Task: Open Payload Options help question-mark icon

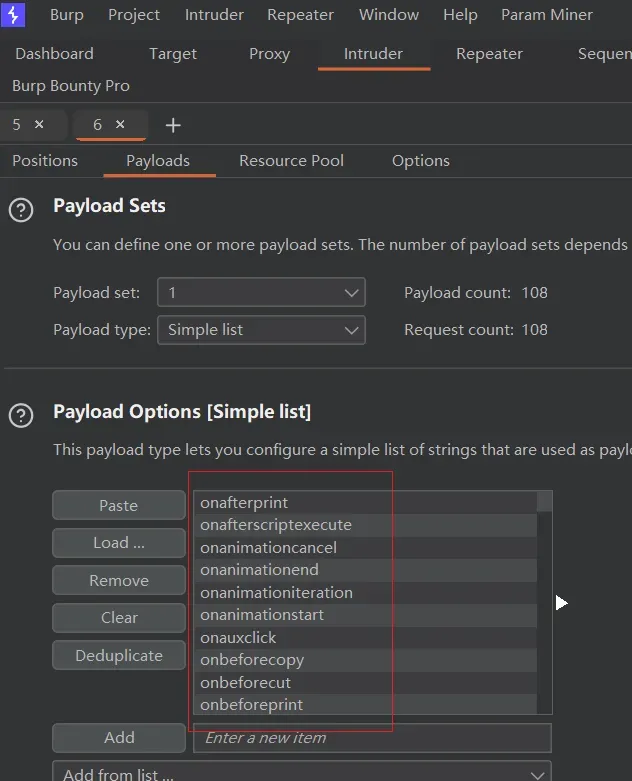Action: pos(21,416)
